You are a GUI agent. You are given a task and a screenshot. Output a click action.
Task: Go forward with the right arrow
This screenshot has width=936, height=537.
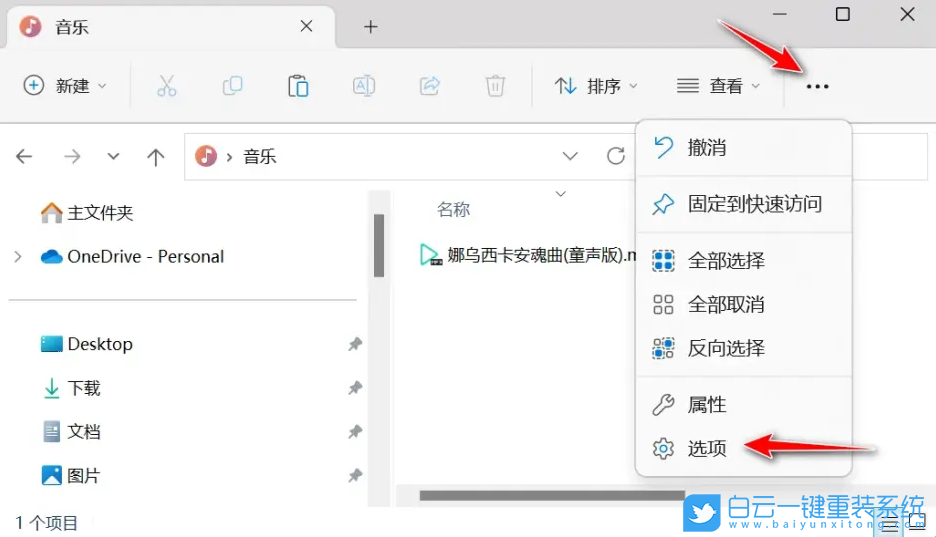pyautogui.click(x=72, y=157)
